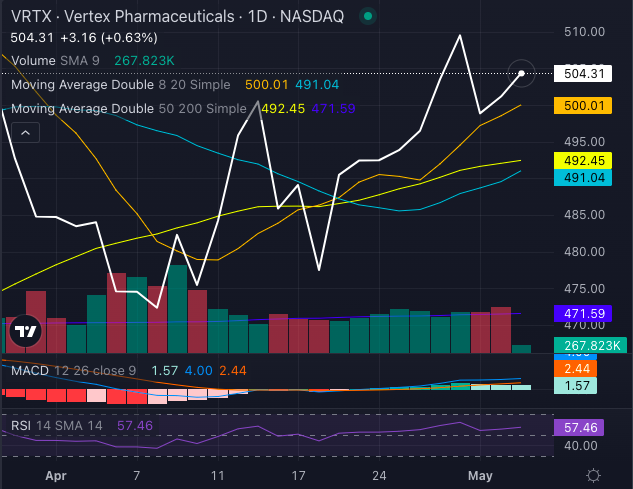Select the VRTX Vertex Pharmaceuticals symbol title

177,17
